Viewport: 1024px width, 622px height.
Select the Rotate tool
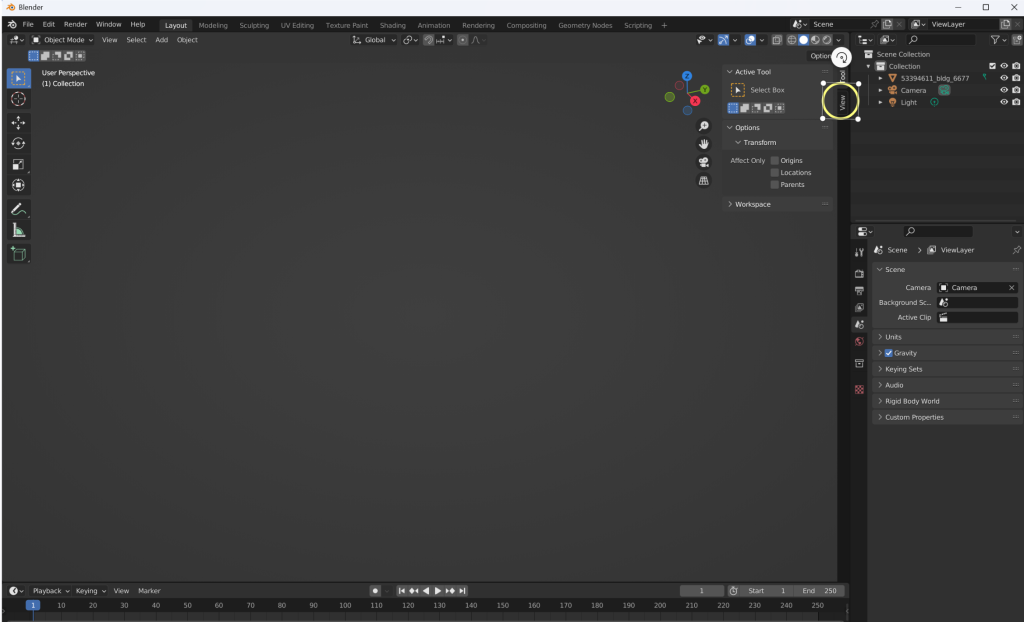18,143
